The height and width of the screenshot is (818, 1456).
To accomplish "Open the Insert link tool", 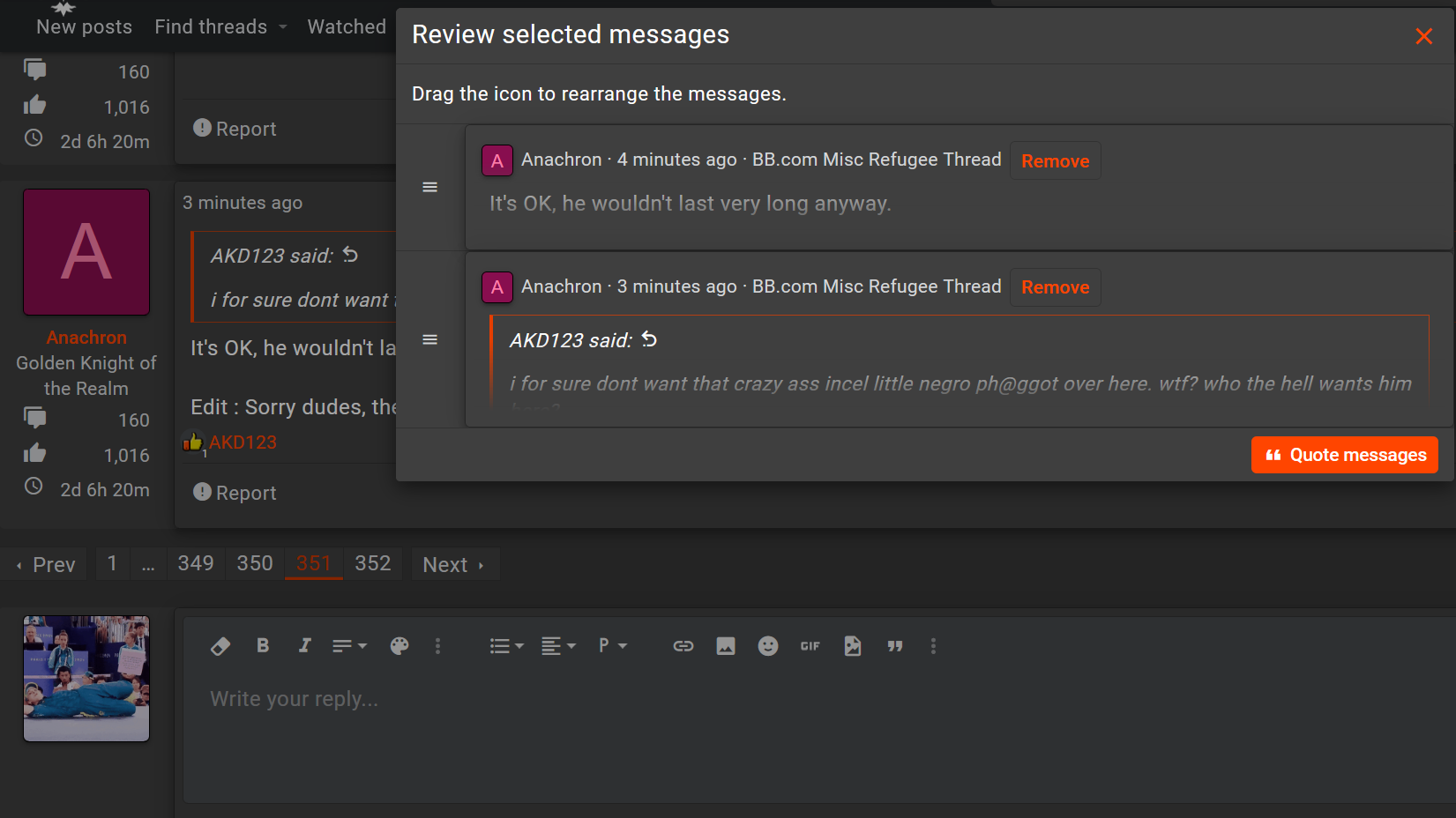I will point(683,646).
